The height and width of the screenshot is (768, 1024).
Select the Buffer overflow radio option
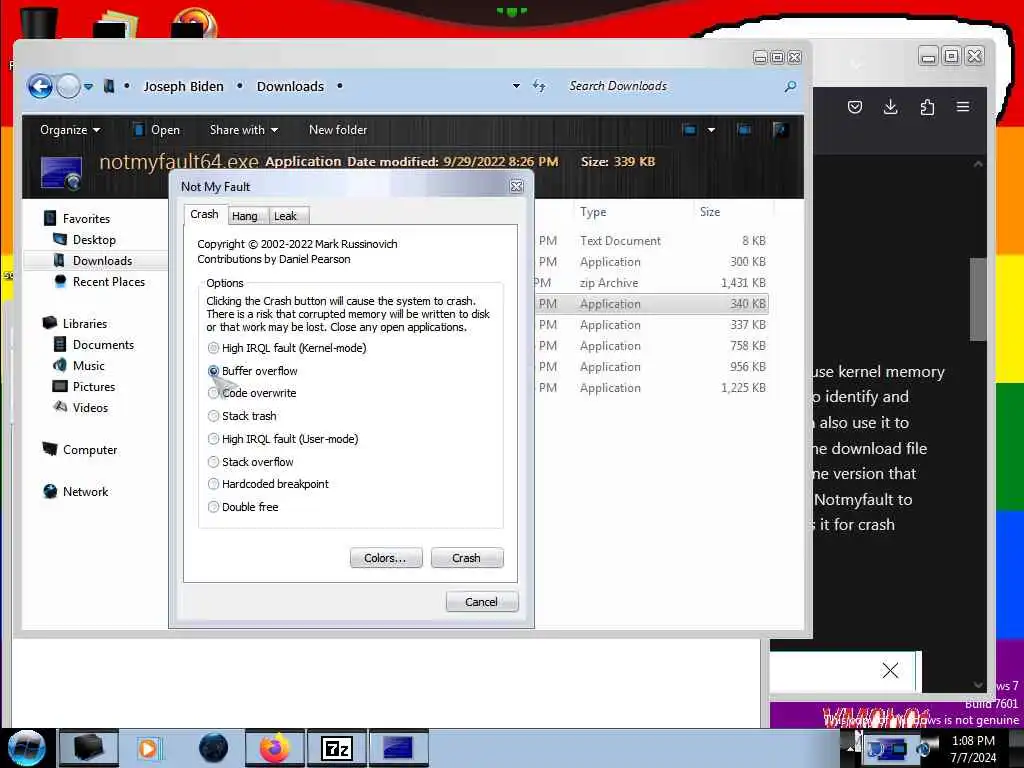click(213, 371)
